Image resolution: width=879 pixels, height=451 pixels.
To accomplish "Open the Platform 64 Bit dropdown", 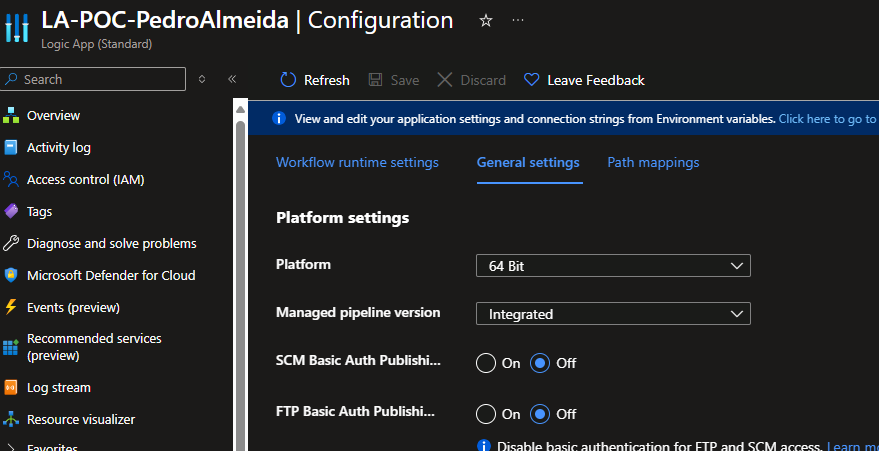I will pos(613,265).
